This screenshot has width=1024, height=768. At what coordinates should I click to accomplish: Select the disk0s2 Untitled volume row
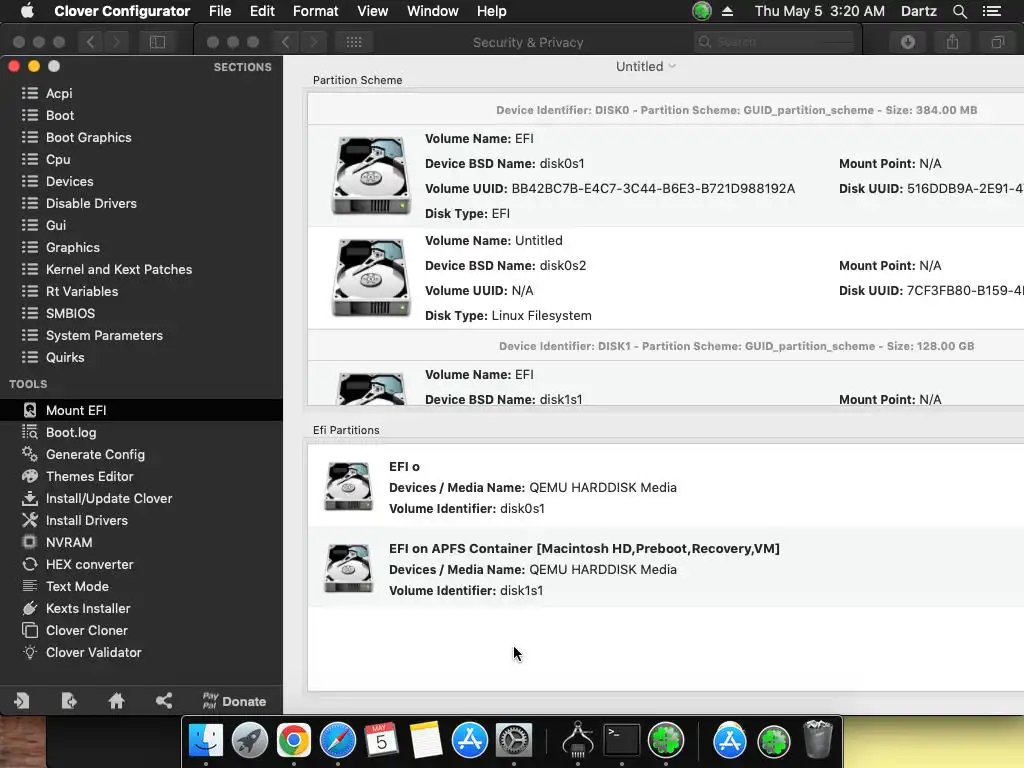665,278
